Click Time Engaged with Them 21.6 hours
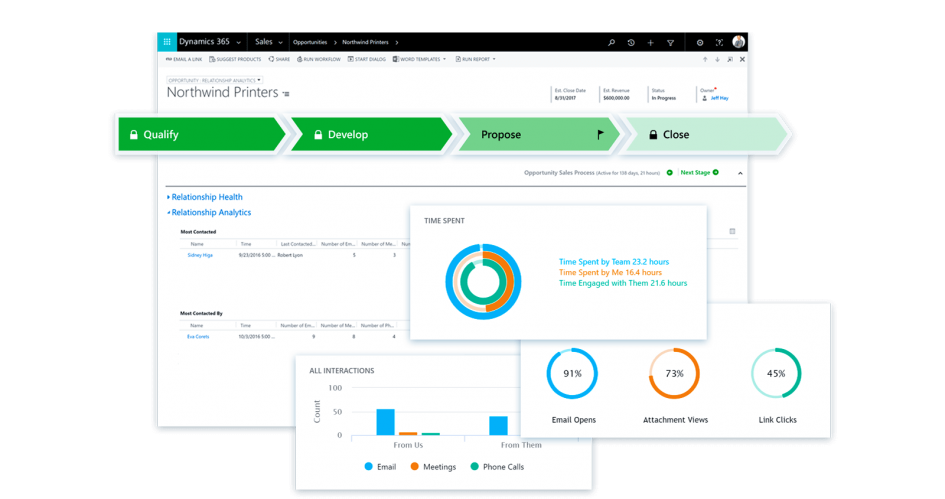Viewport: 945px width, 499px height. tap(623, 283)
